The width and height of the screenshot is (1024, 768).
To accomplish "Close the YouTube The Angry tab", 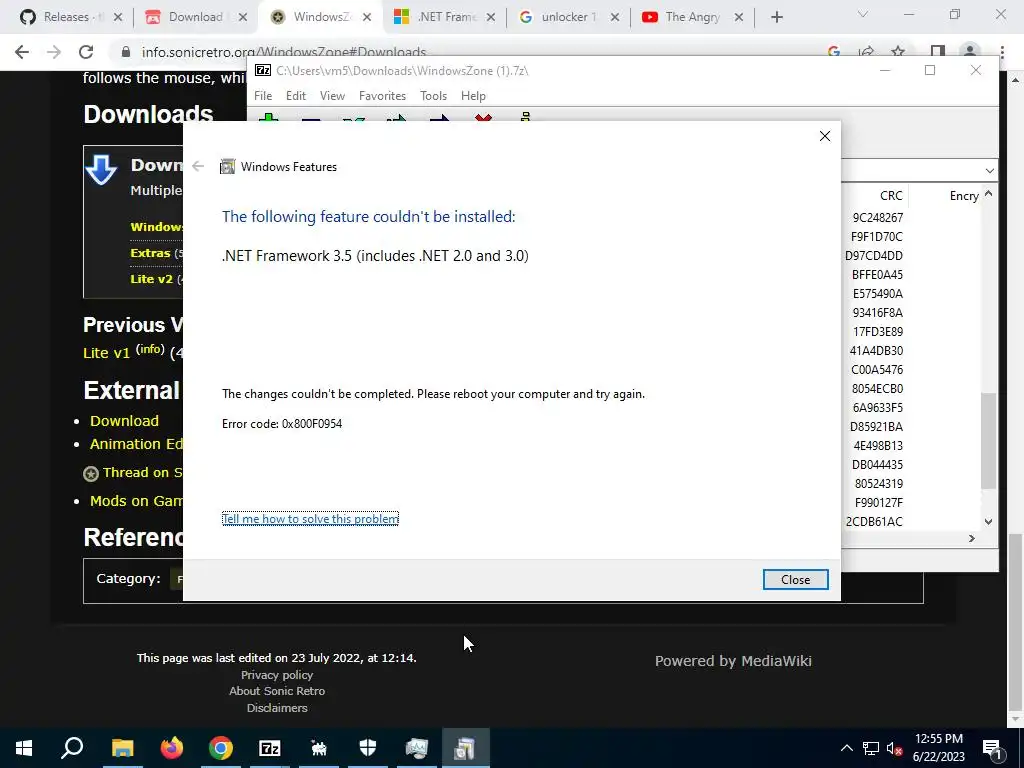I will pyautogui.click(x=739, y=17).
